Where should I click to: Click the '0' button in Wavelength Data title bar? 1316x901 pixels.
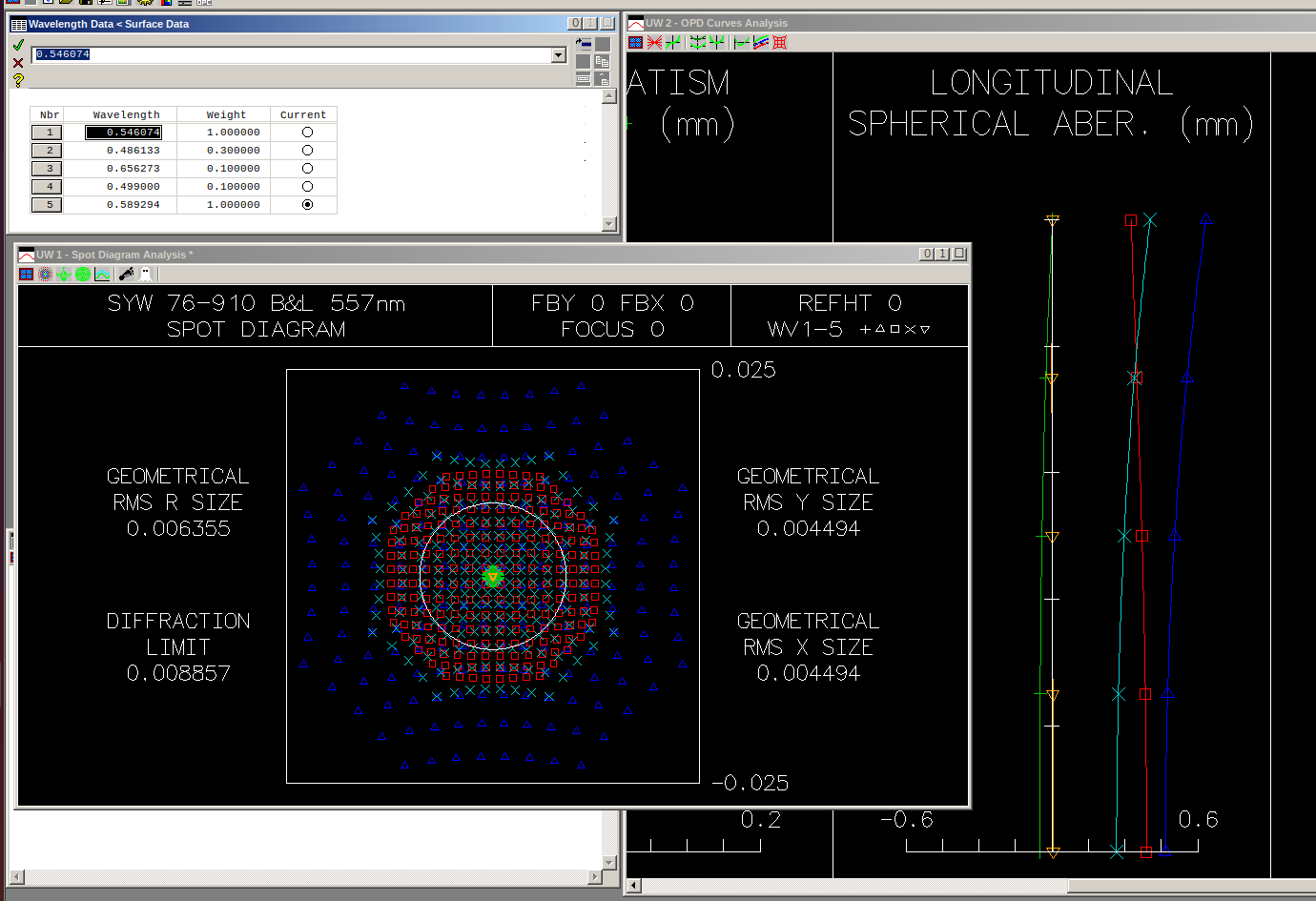coord(575,23)
